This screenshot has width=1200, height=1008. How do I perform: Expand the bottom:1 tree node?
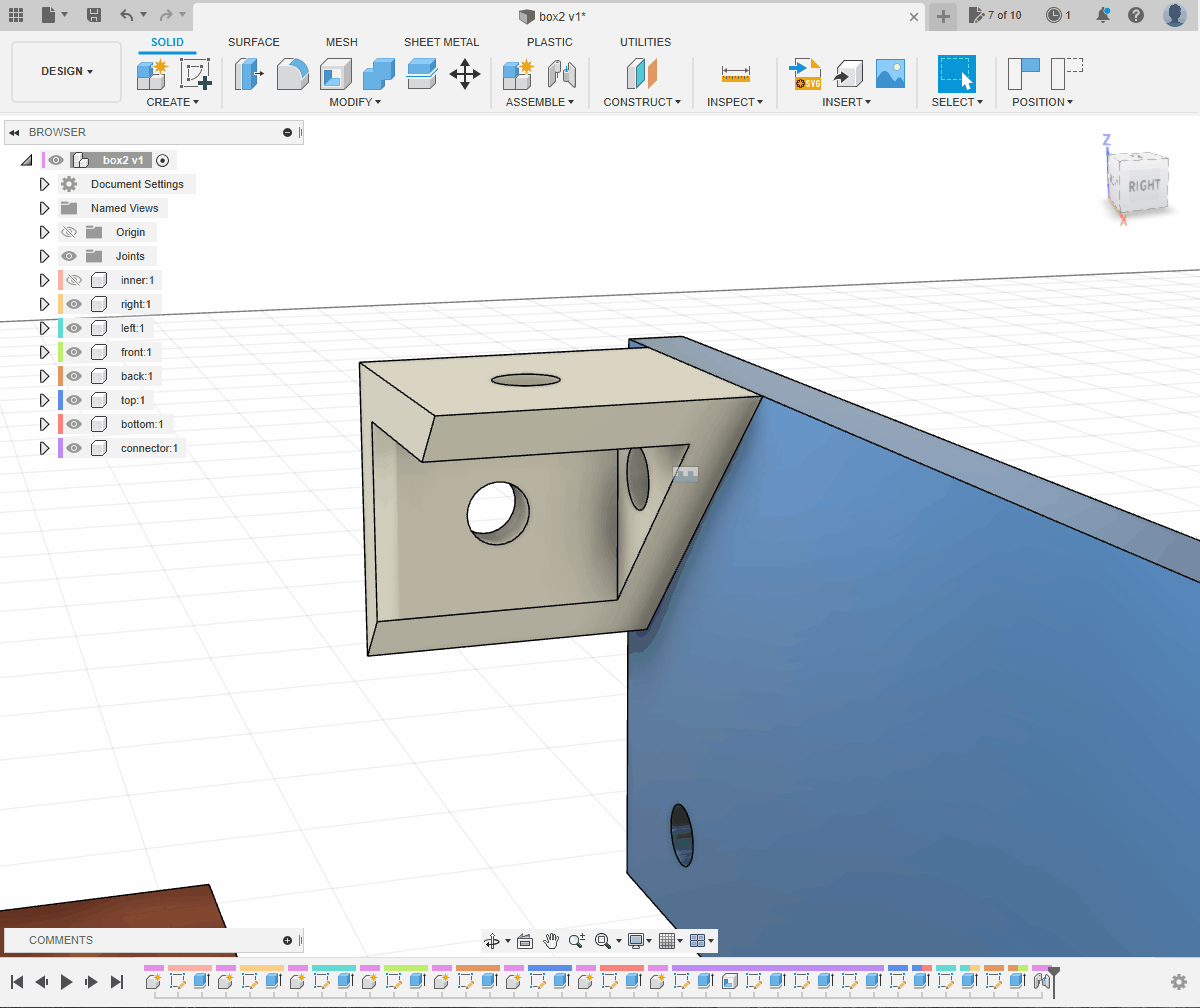point(44,424)
